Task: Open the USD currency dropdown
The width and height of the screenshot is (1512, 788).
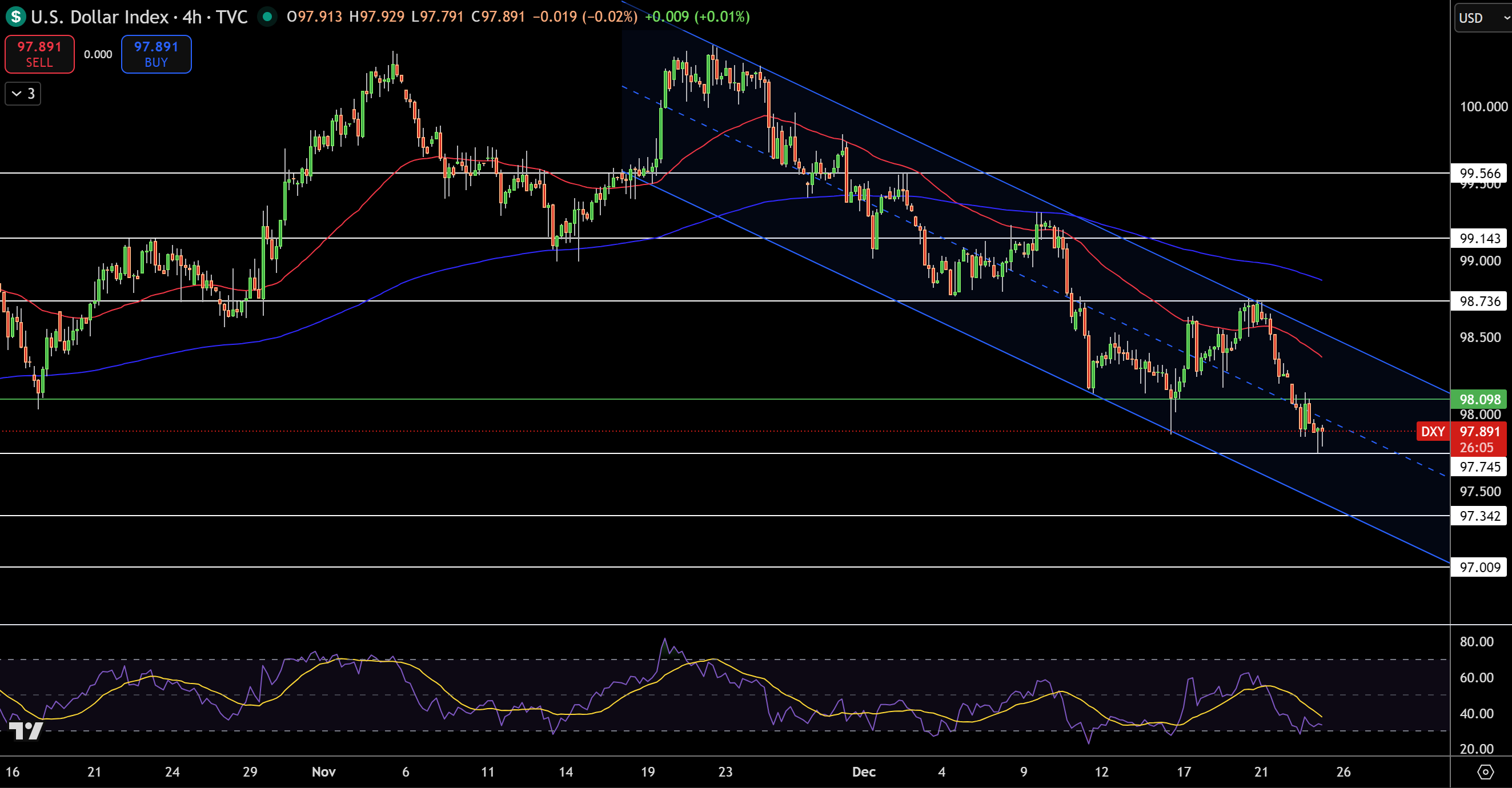Action: point(1483,18)
